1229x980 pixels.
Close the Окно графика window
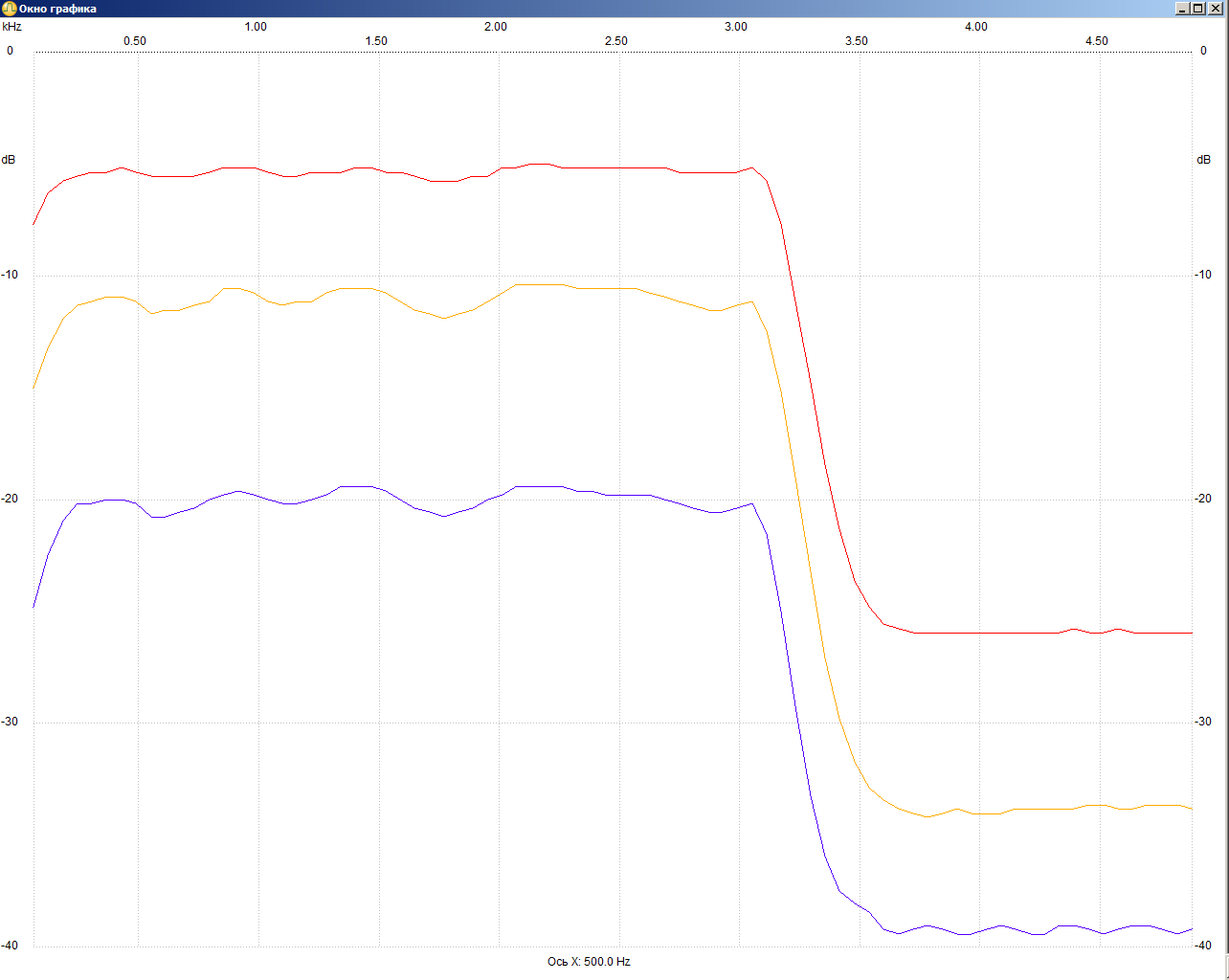tap(1216, 9)
